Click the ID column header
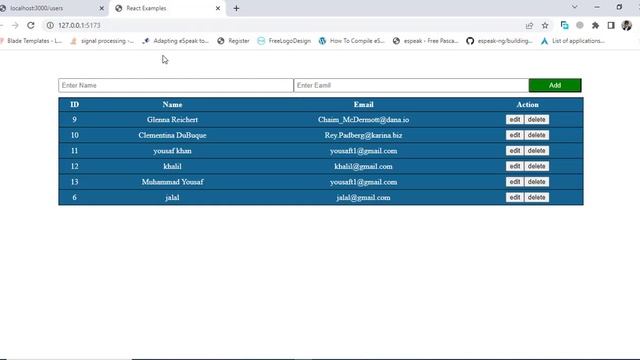Image resolution: width=640 pixels, height=360 pixels. 74,104
